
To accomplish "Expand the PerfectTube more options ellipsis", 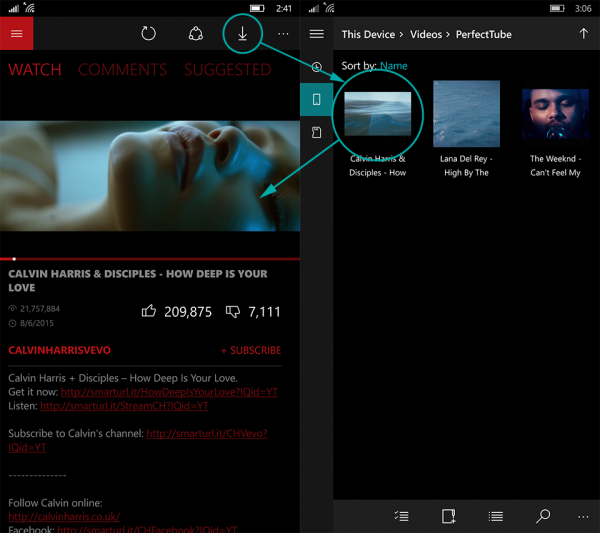I will click(283, 33).
